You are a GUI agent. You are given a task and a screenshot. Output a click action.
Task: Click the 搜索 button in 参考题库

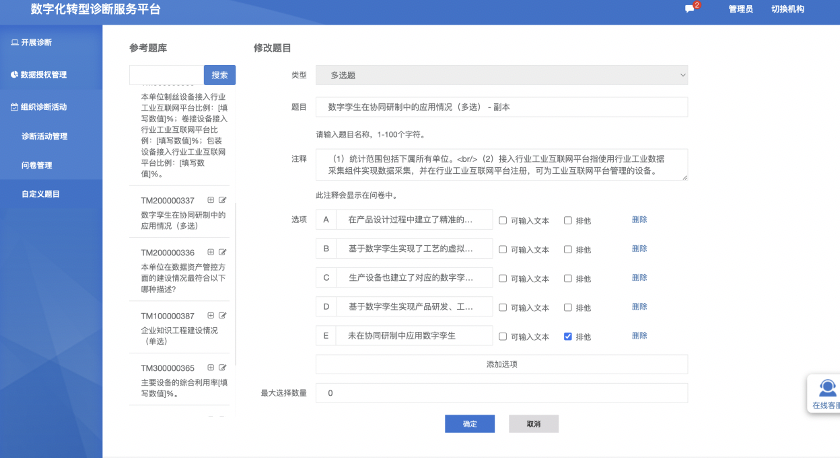click(220, 75)
